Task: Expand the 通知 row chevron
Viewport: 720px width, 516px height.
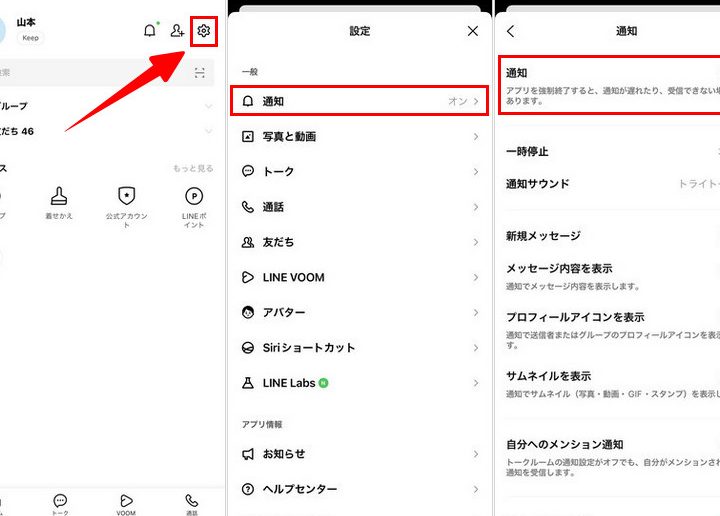Action: coord(476,101)
